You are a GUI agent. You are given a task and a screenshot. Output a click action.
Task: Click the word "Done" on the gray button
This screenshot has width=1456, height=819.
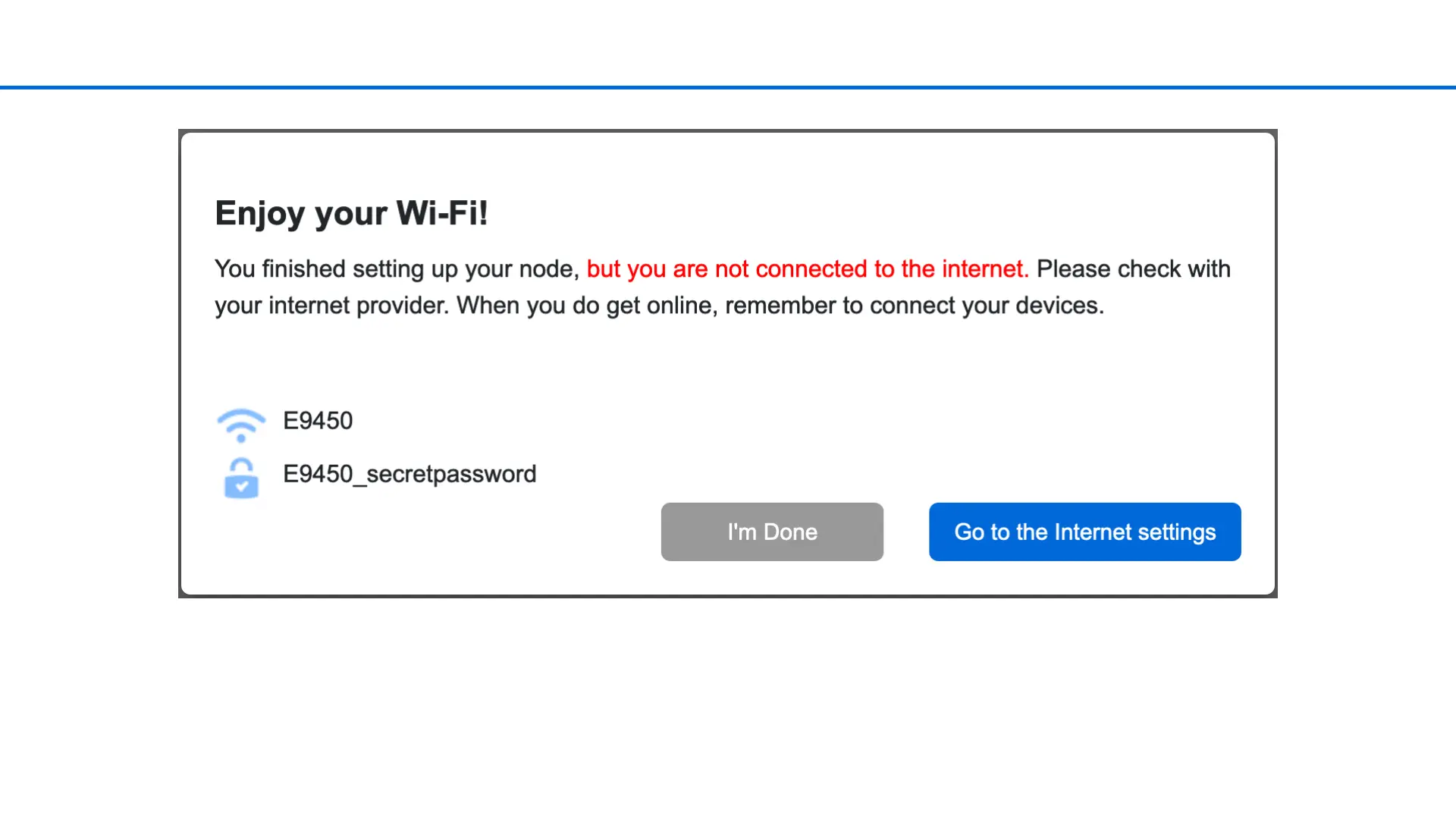[x=790, y=532]
